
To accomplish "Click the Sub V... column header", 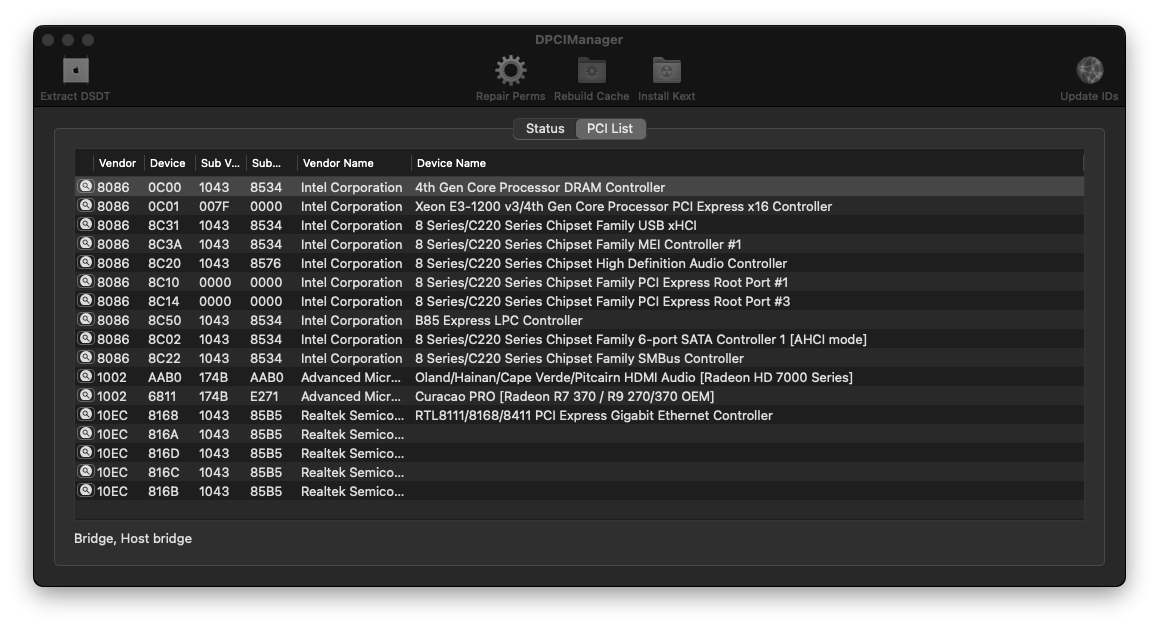I will point(220,163).
